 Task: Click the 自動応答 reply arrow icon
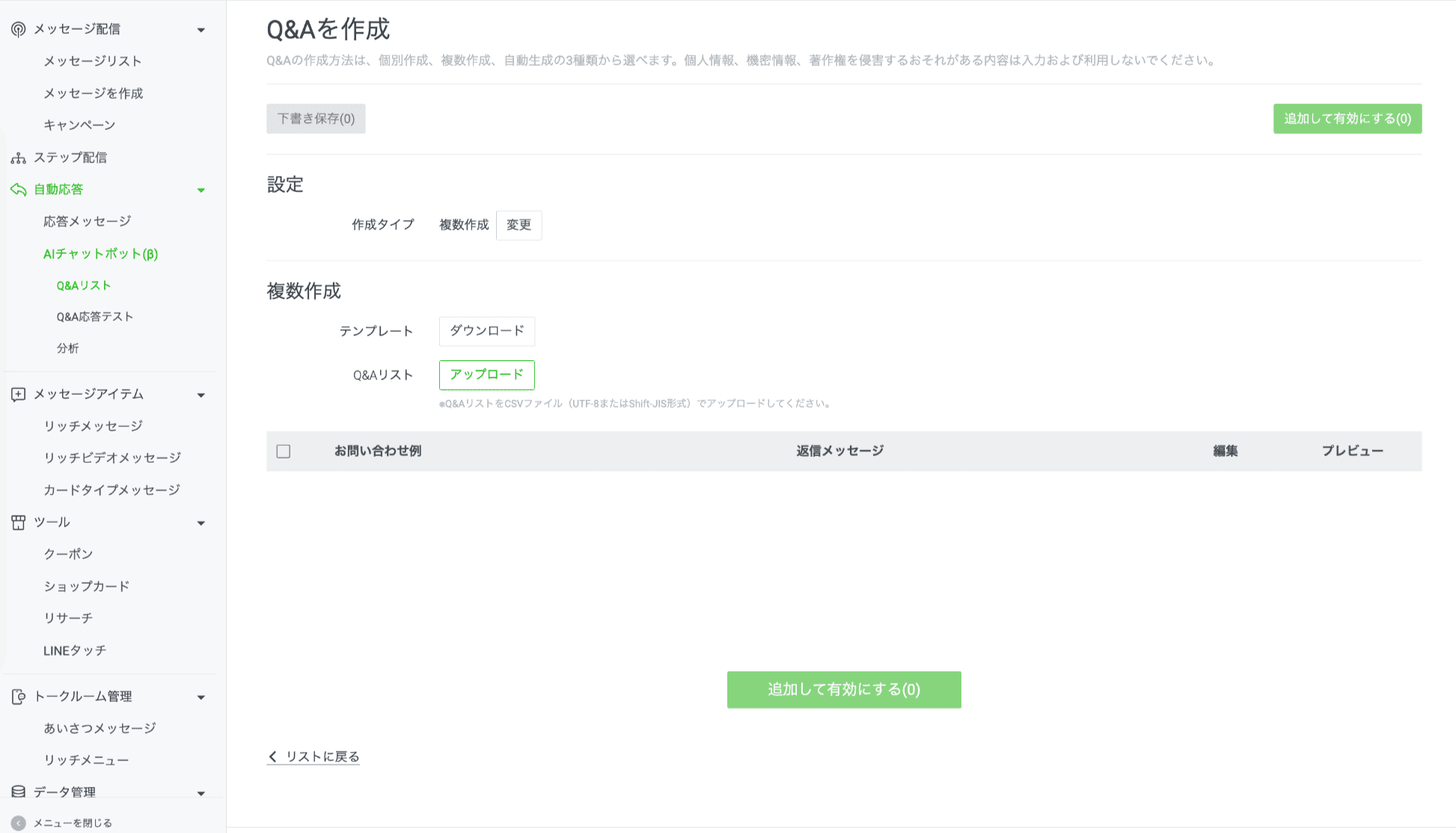[16, 189]
